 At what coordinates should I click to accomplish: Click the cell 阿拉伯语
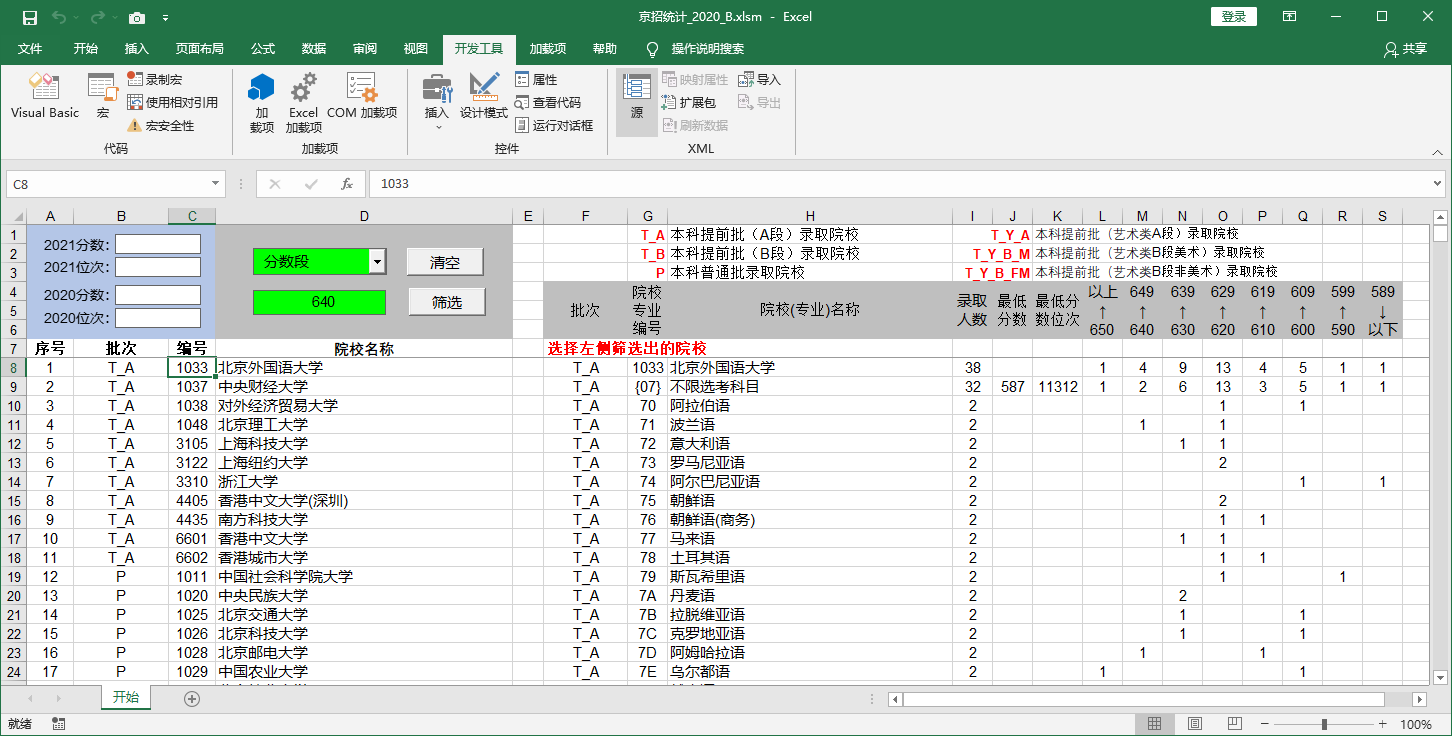[810, 406]
